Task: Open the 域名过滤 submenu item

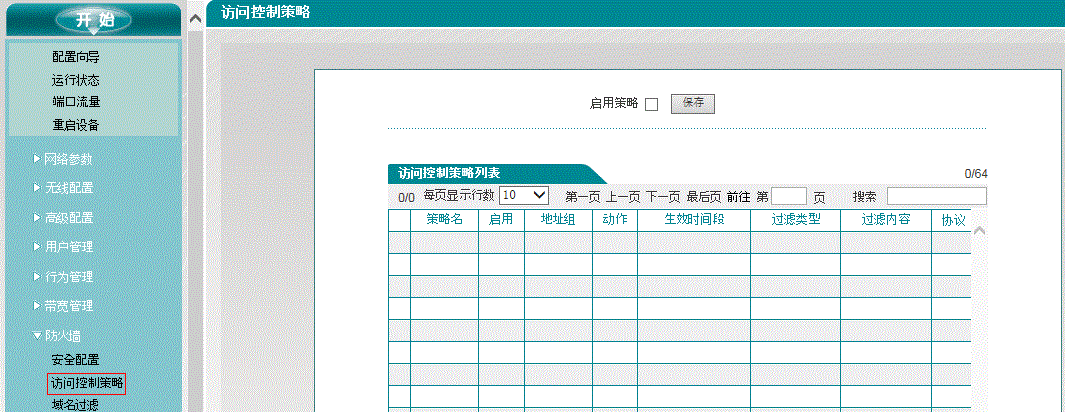Action: [x=75, y=405]
